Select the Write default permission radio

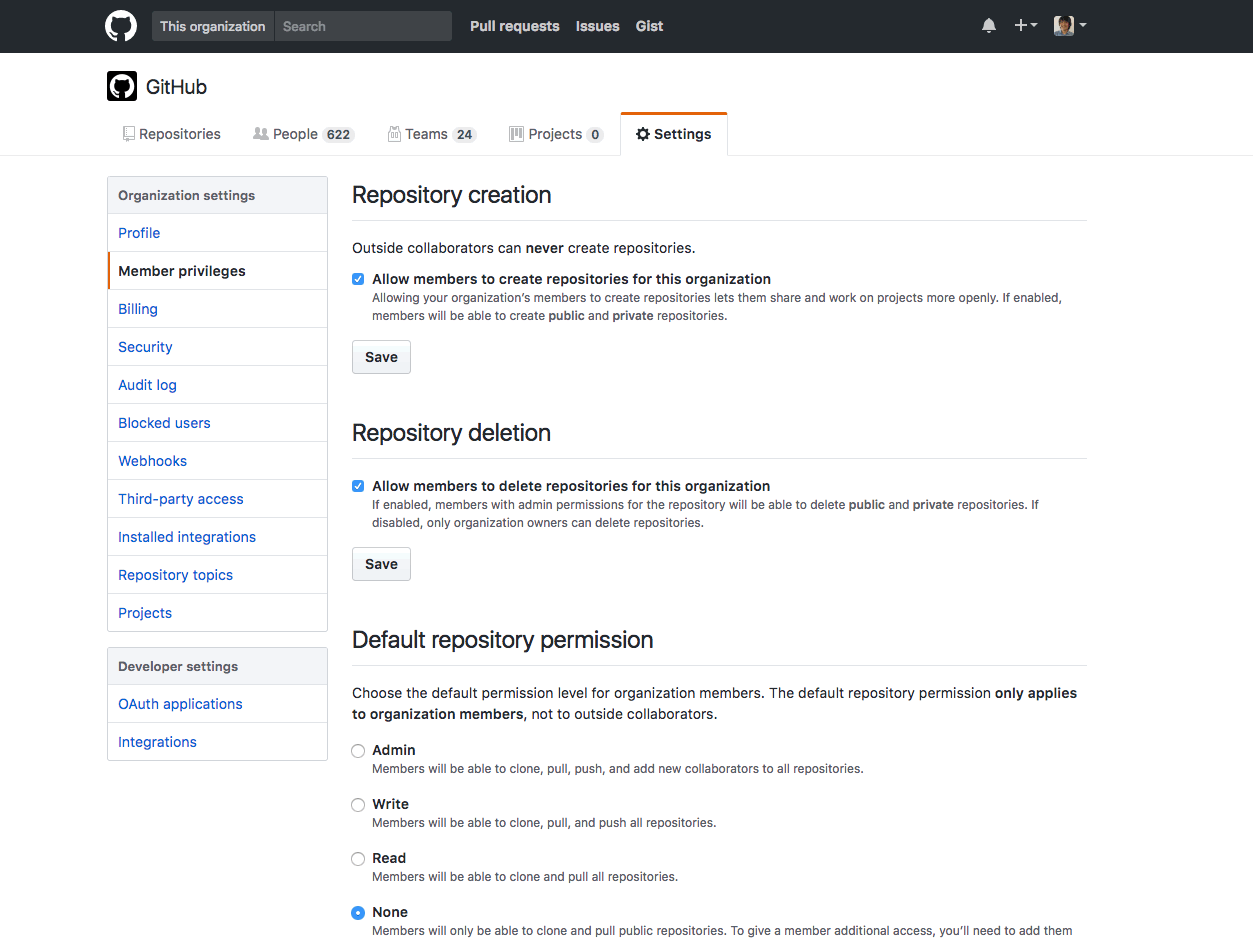(x=358, y=805)
